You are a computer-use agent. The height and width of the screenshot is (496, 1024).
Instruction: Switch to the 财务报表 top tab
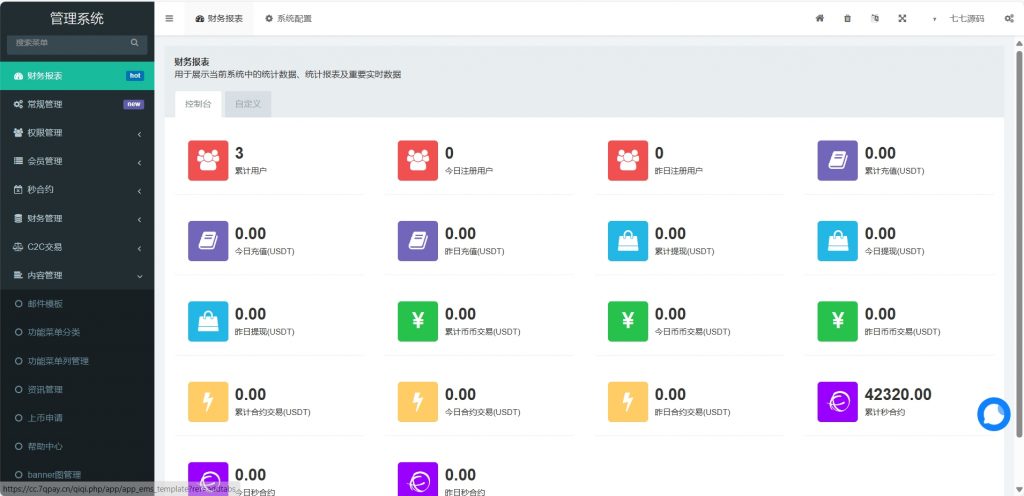click(219, 18)
